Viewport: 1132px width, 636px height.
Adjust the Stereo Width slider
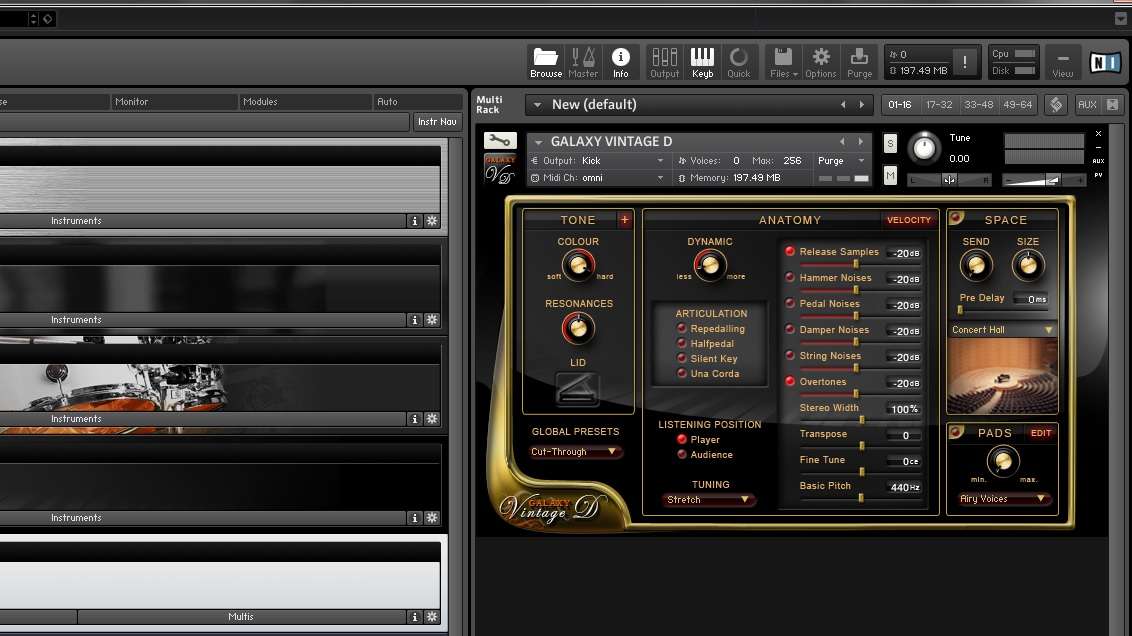(x=858, y=418)
